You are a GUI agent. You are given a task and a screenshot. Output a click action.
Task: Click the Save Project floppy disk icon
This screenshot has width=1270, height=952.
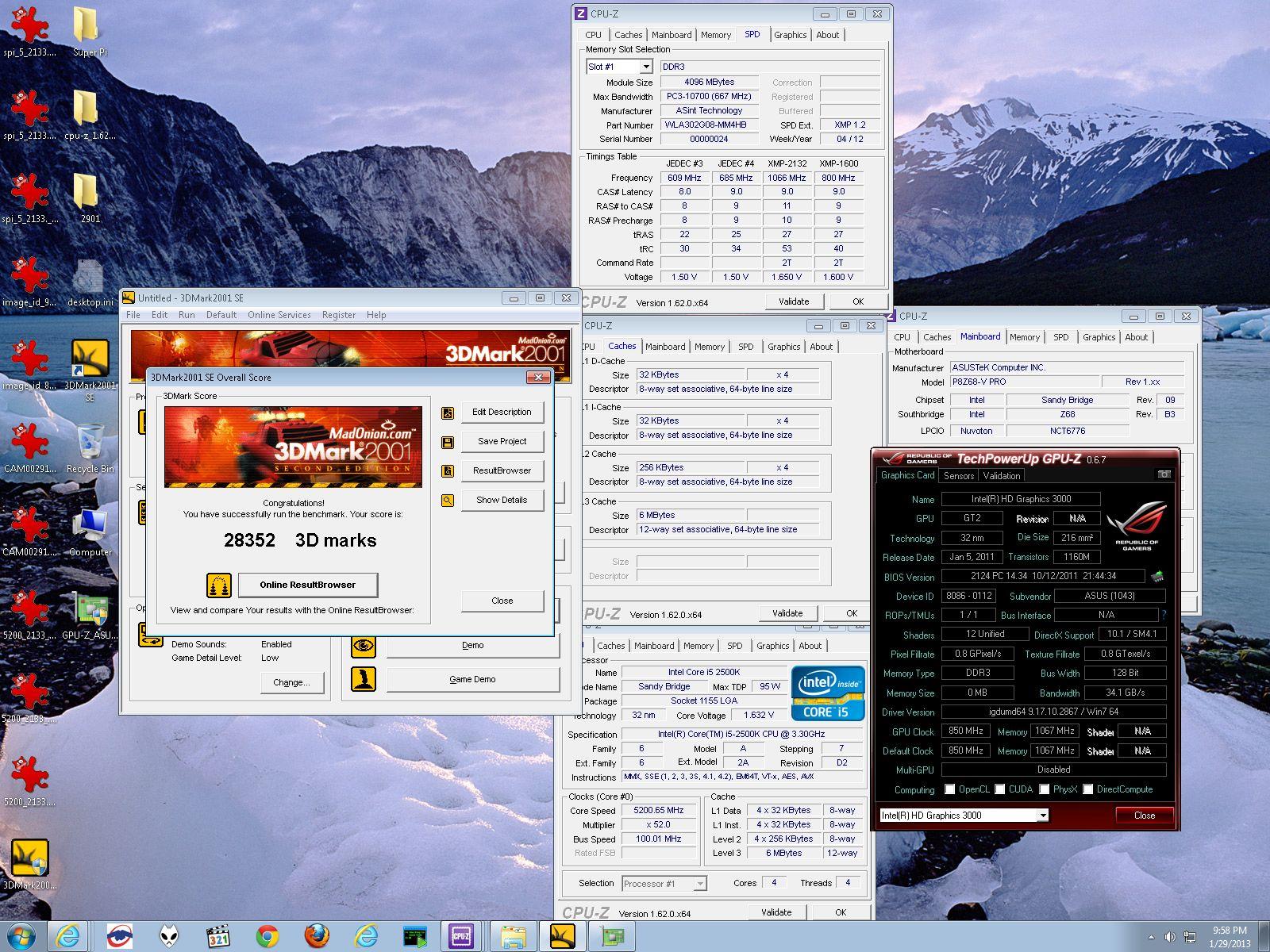(x=448, y=442)
